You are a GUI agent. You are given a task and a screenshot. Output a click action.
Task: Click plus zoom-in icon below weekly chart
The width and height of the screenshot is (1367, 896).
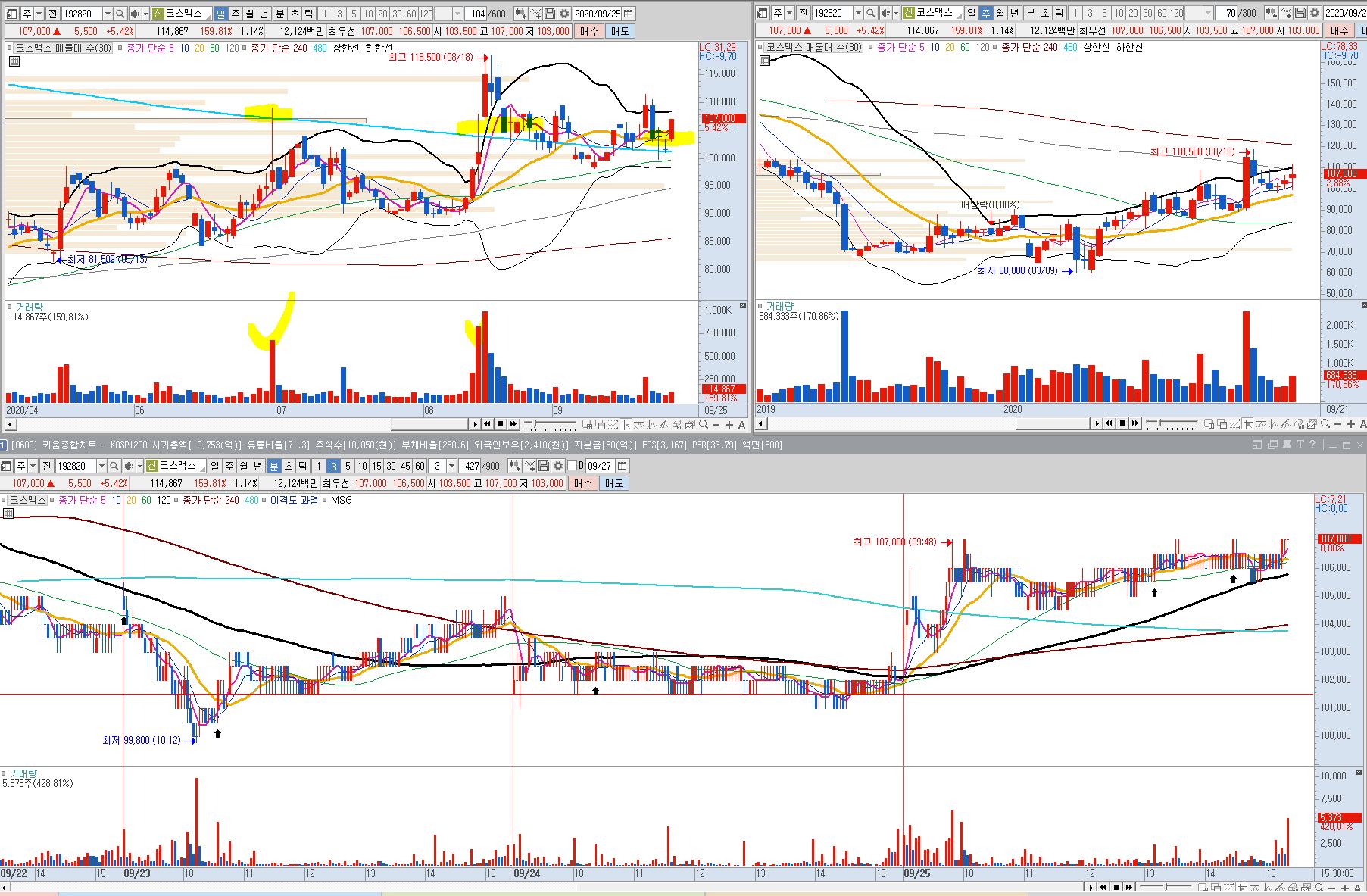[1350, 425]
